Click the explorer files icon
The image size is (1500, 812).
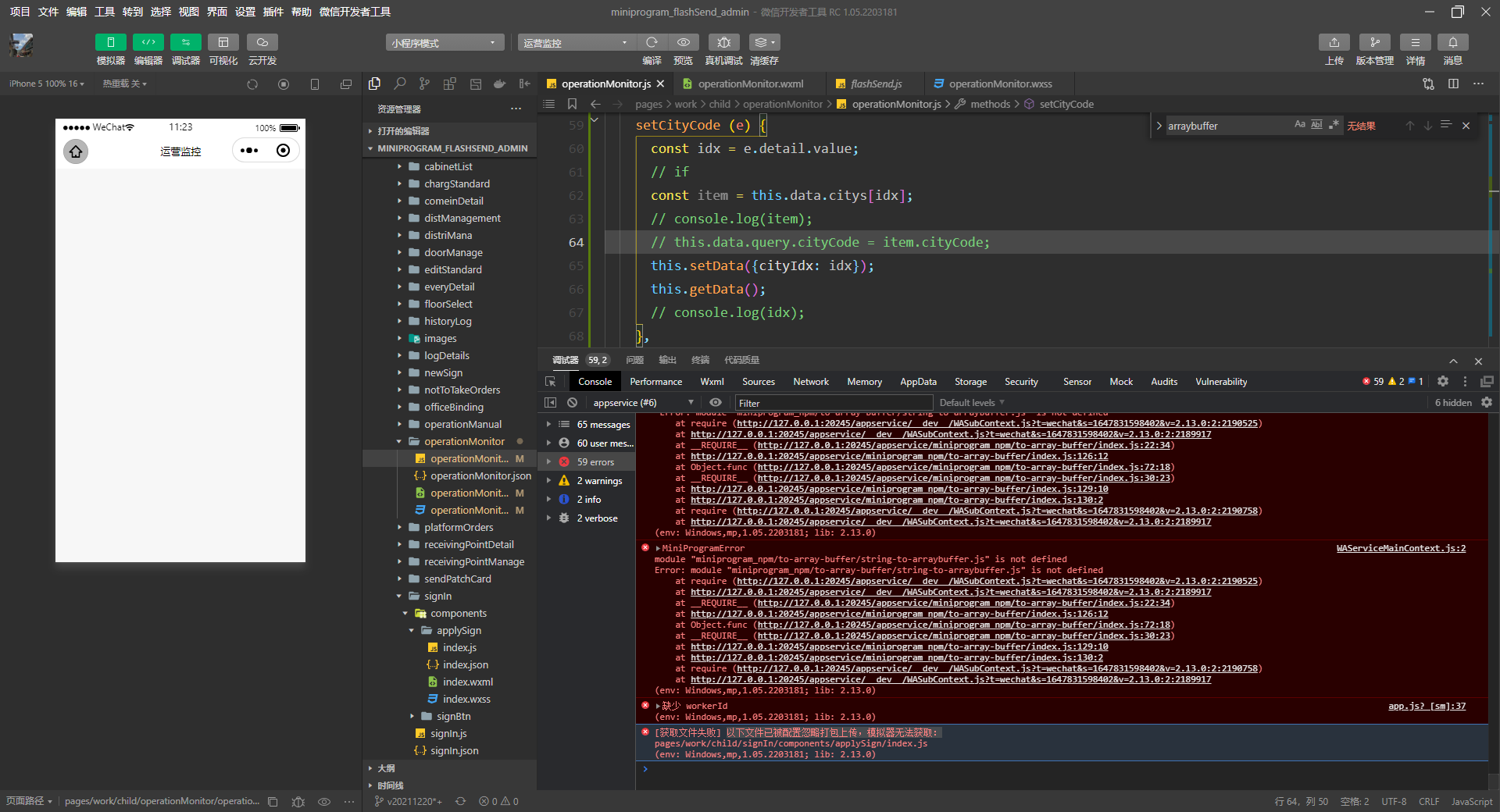(375, 84)
